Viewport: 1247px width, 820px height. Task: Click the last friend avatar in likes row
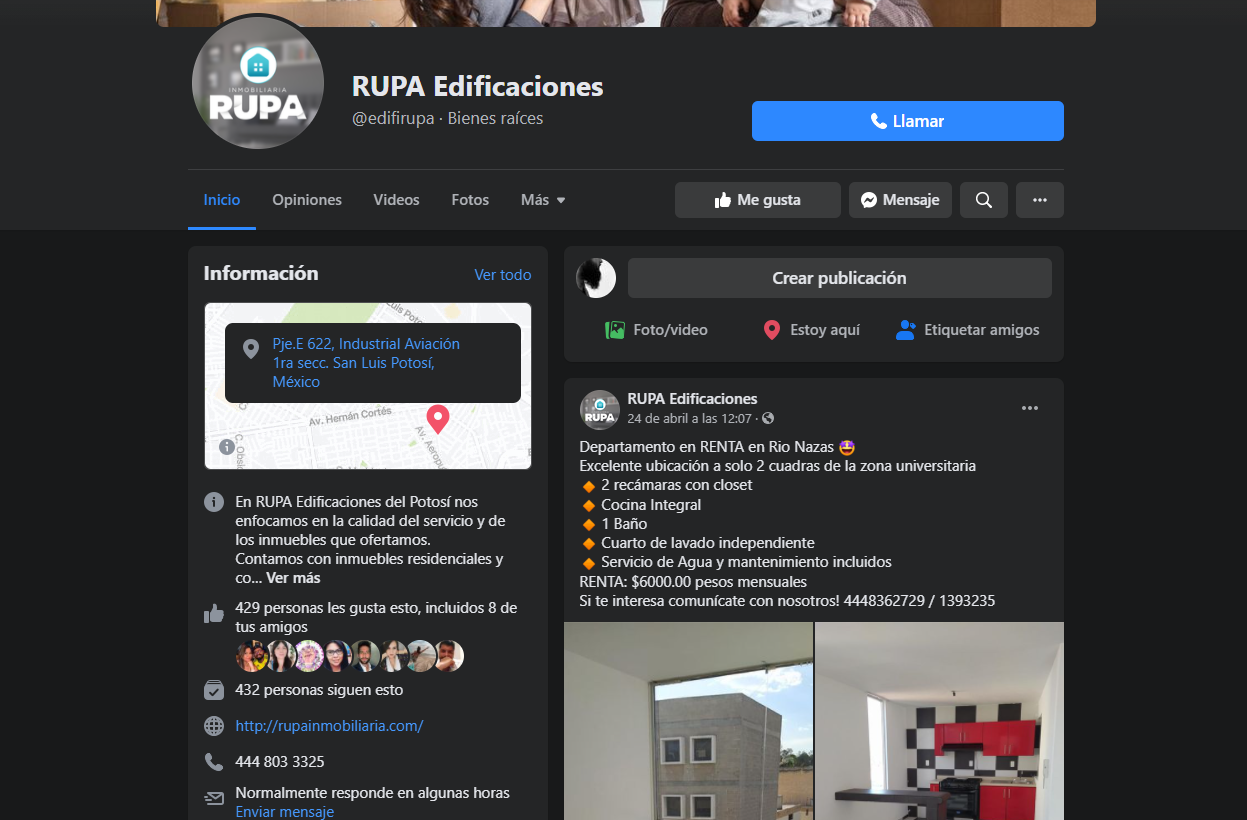pyautogui.click(x=449, y=656)
